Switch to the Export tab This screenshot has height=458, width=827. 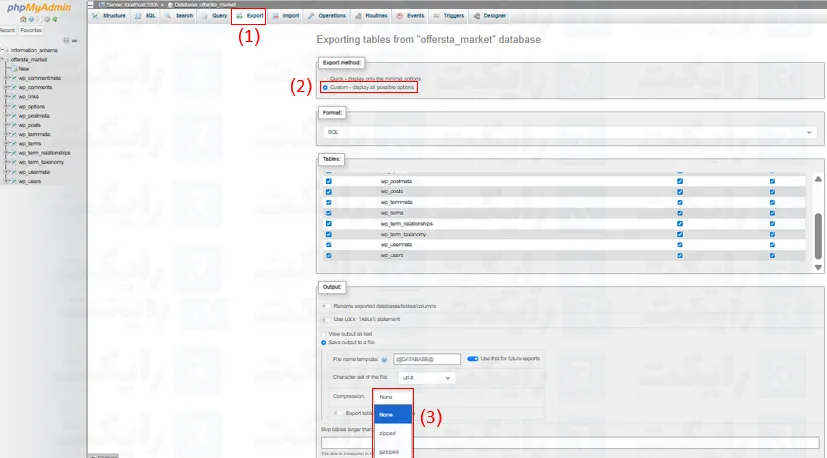tap(249, 16)
